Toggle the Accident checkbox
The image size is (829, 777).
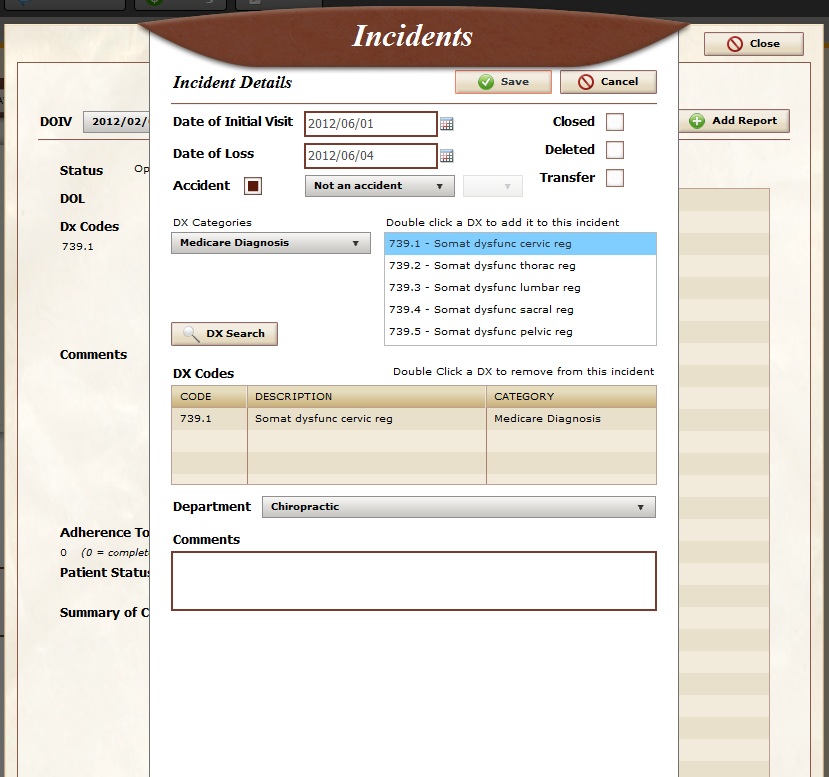(x=253, y=186)
